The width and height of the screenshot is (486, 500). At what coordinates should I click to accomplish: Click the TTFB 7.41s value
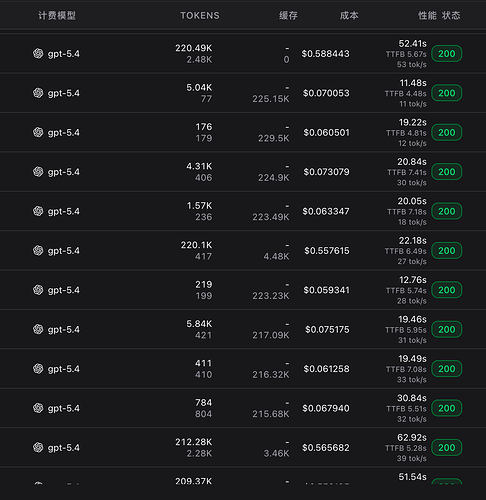[407, 172]
